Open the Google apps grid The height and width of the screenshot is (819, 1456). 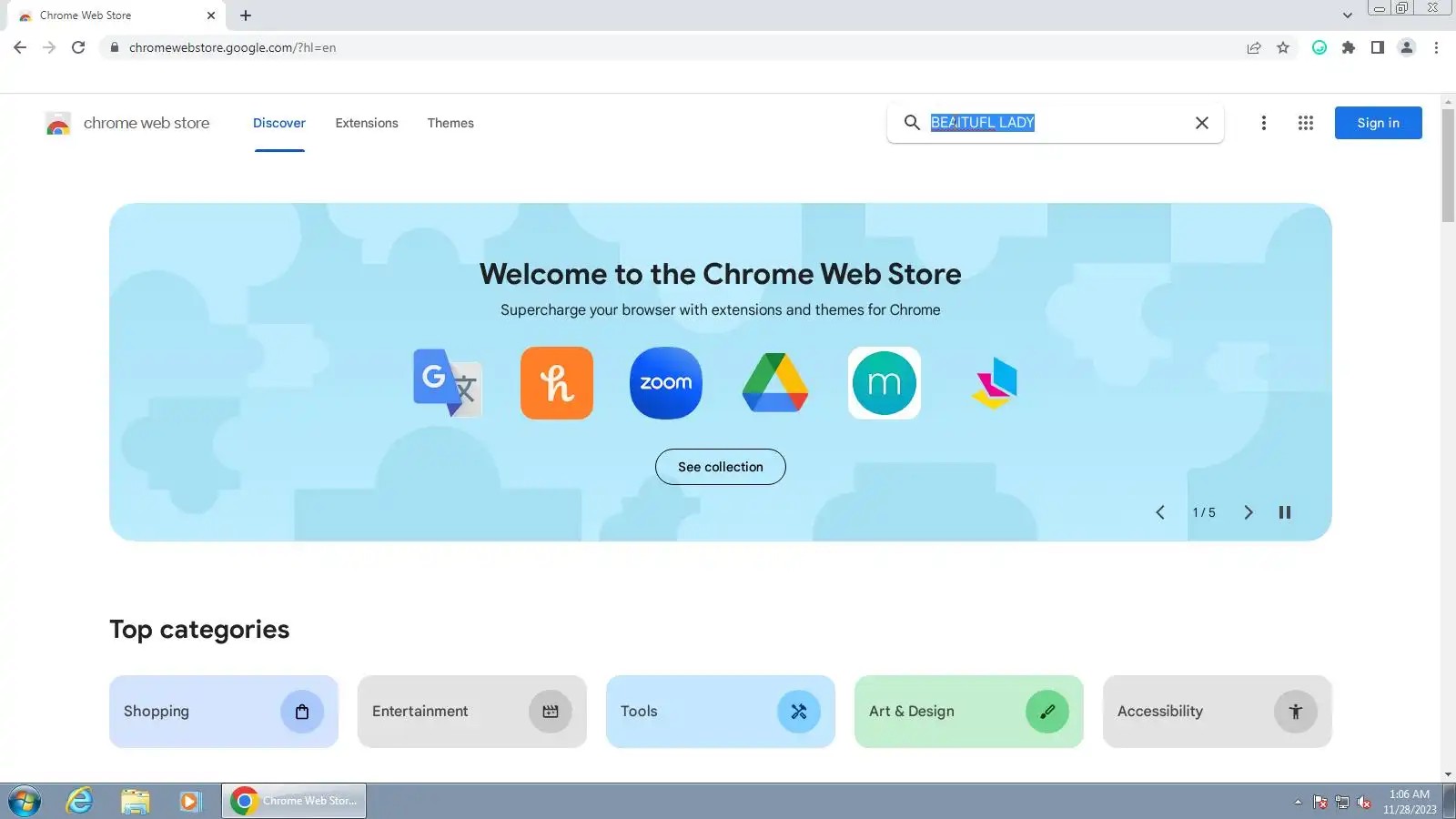[x=1306, y=123]
